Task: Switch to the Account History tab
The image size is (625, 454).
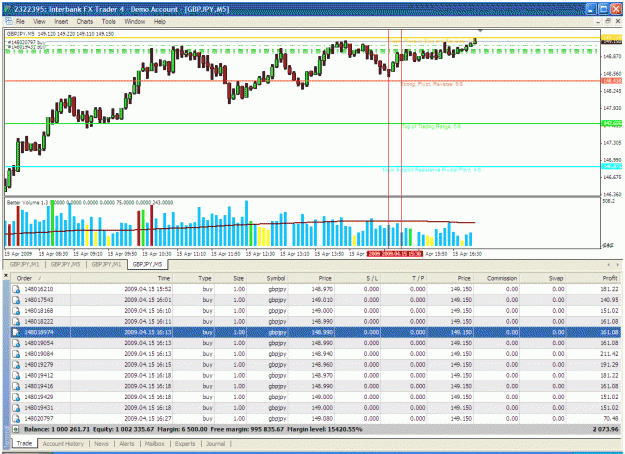Action: pos(63,444)
